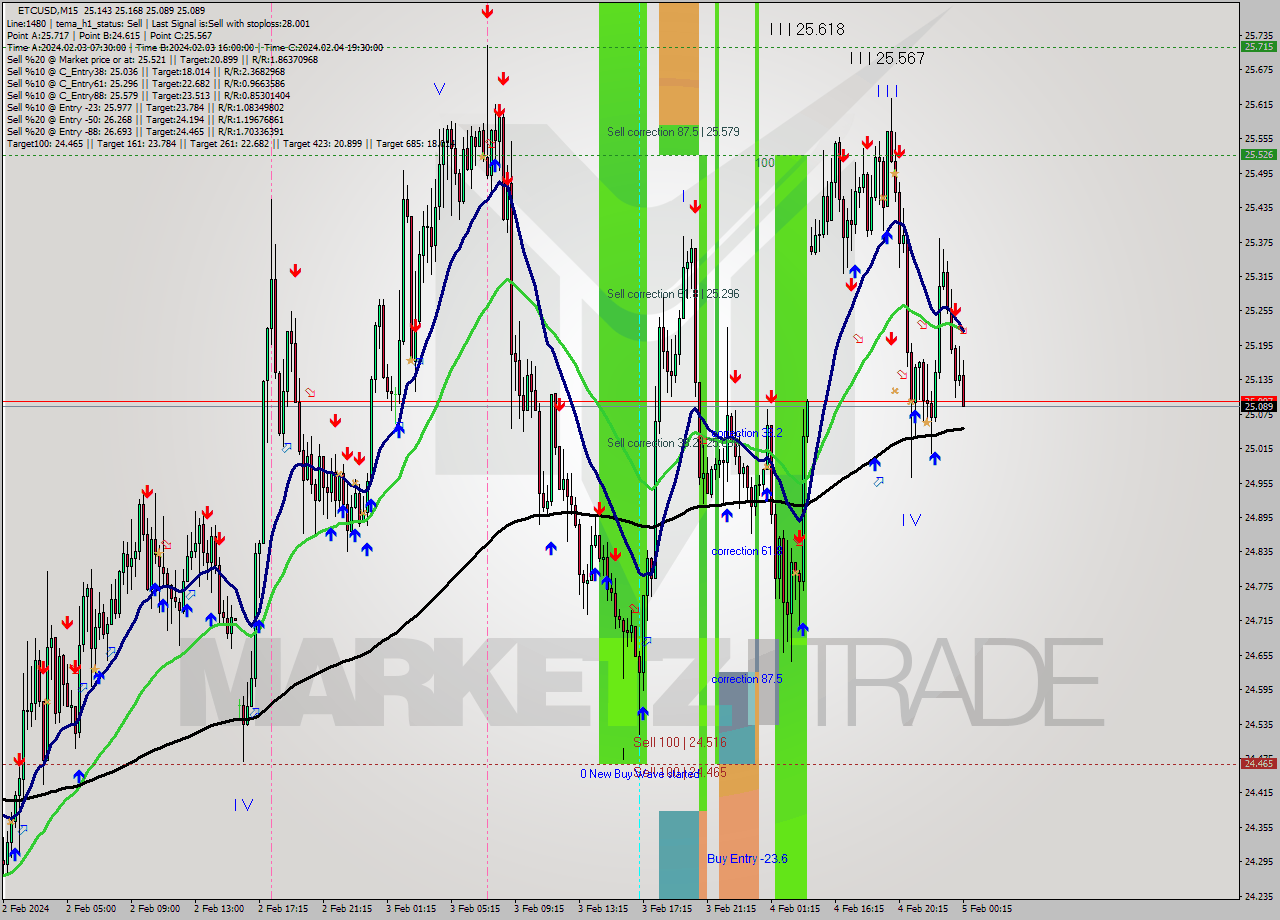Click the red 24.465 price tag
1280x920 pixels.
click(1258, 763)
